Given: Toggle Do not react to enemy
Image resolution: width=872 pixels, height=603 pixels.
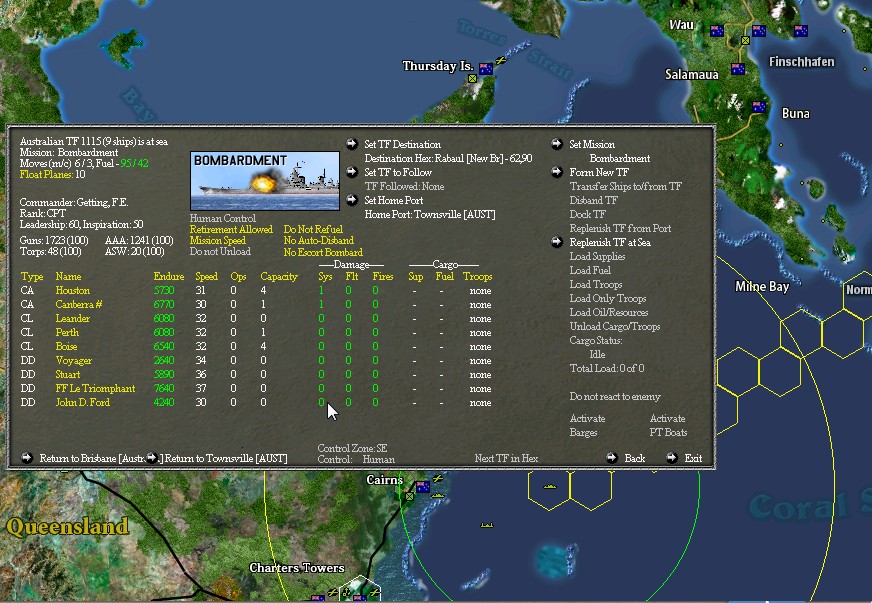Looking at the screenshot, I should pos(615,396).
